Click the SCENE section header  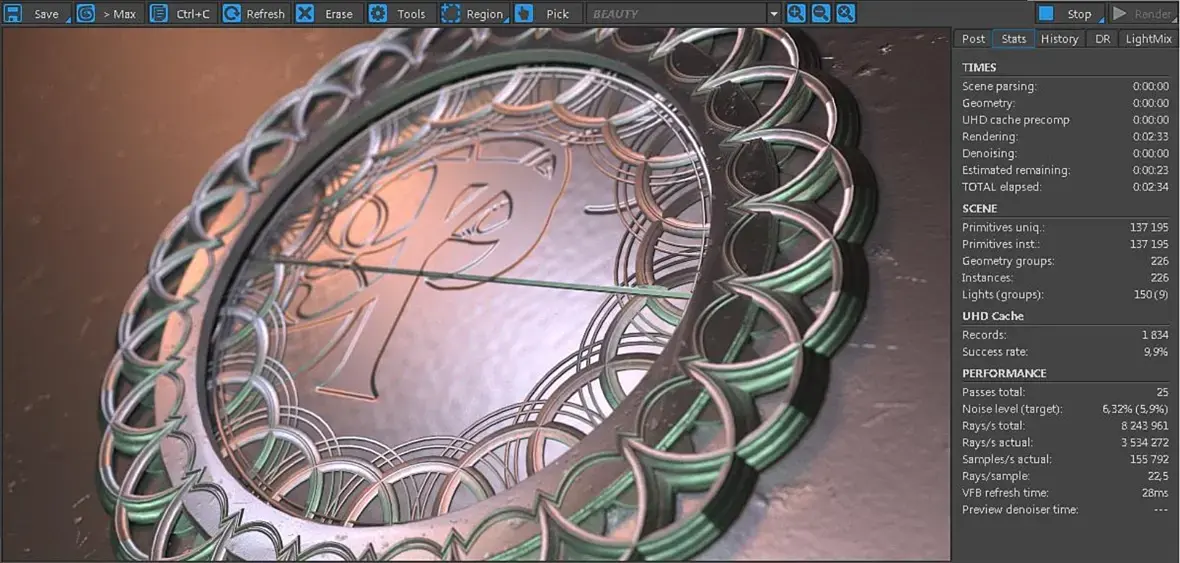pyautogui.click(x=979, y=208)
